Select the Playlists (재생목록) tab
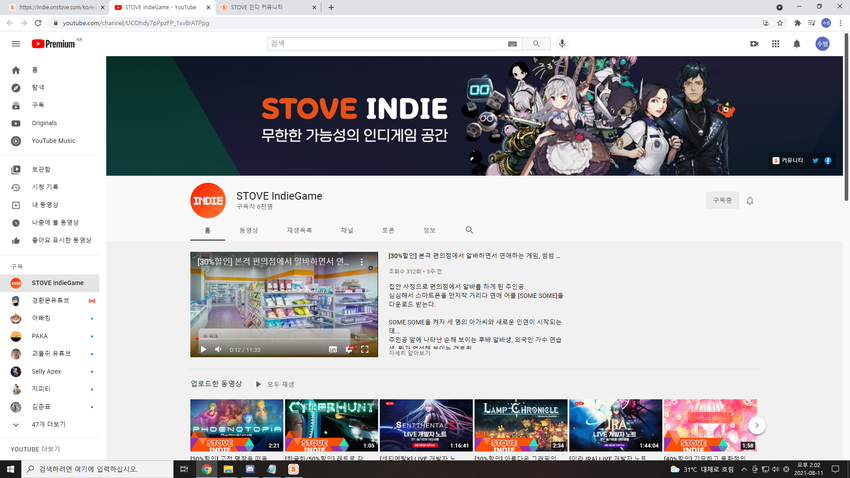850x478 pixels. coord(299,230)
